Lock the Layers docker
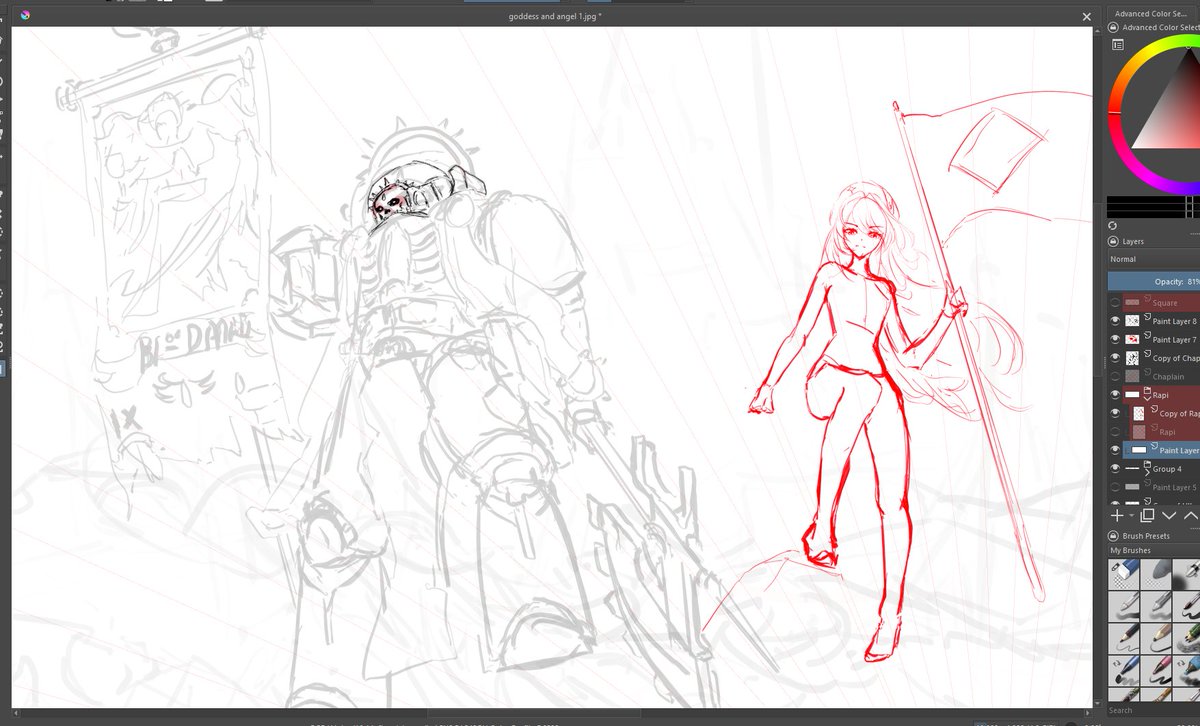The width and height of the screenshot is (1200, 726). click(1114, 241)
